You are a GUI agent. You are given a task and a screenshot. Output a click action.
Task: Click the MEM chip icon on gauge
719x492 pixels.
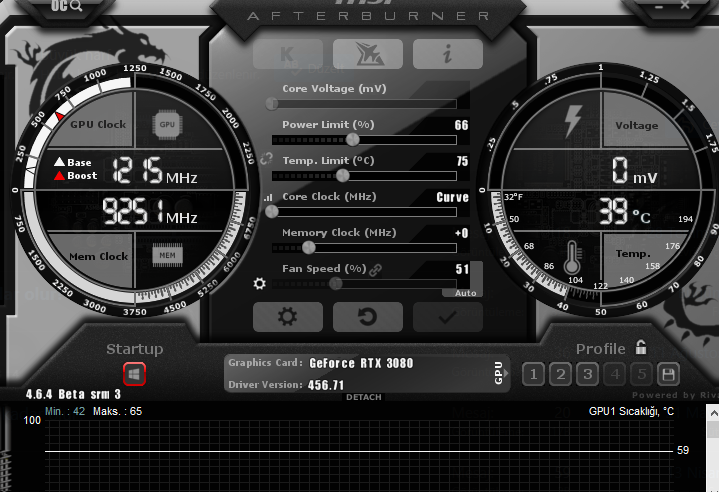tap(167, 255)
